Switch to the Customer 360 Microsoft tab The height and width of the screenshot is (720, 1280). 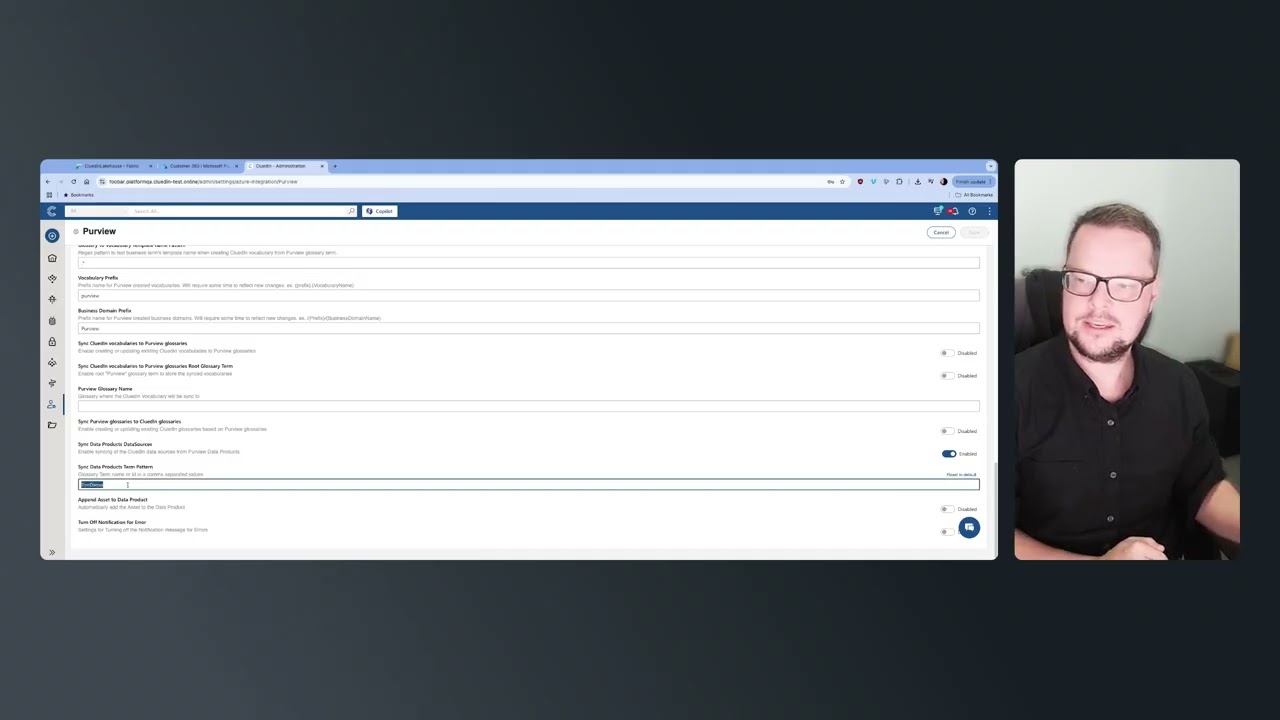tap(200, 166)
